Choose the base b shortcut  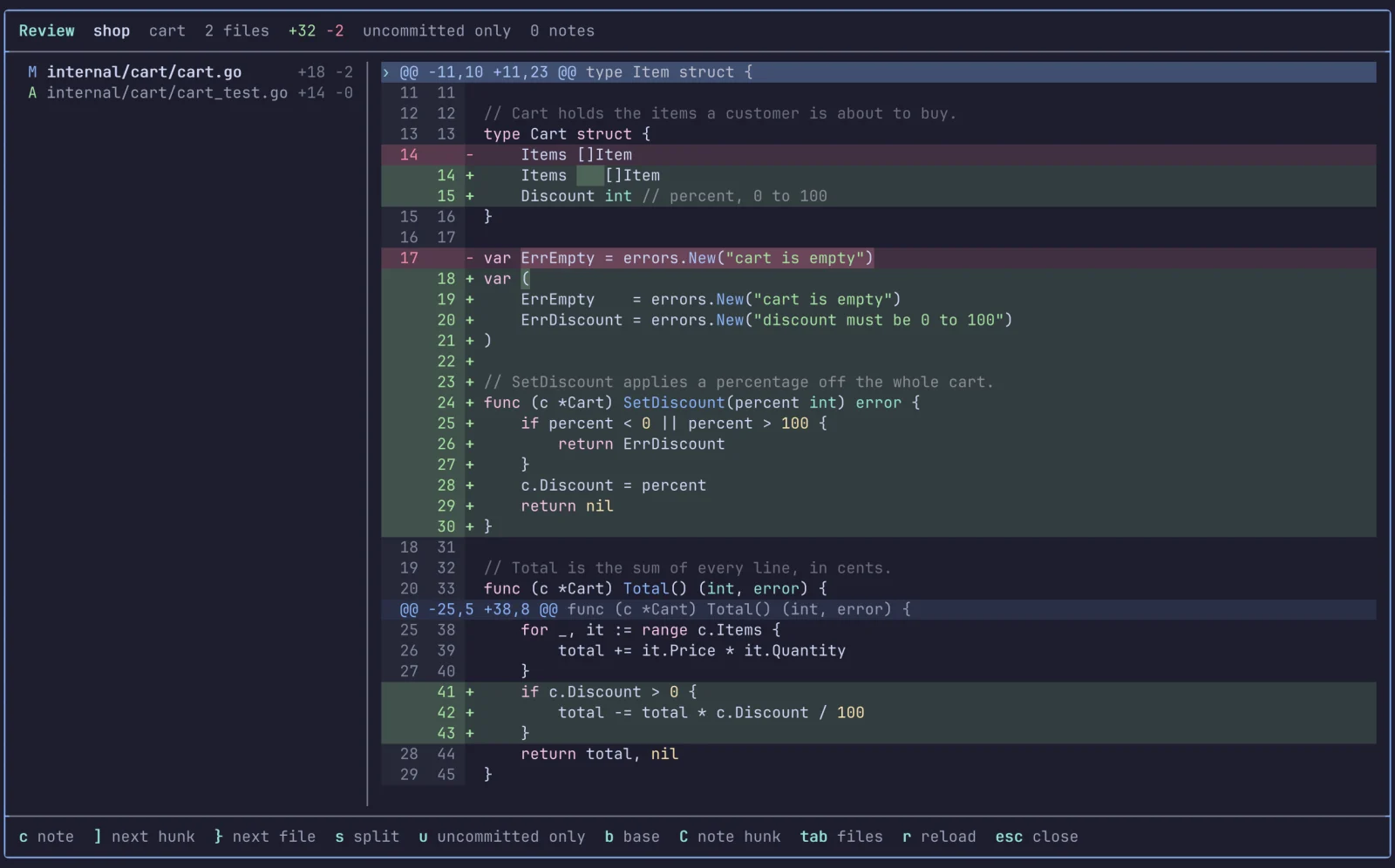[632, 837]
